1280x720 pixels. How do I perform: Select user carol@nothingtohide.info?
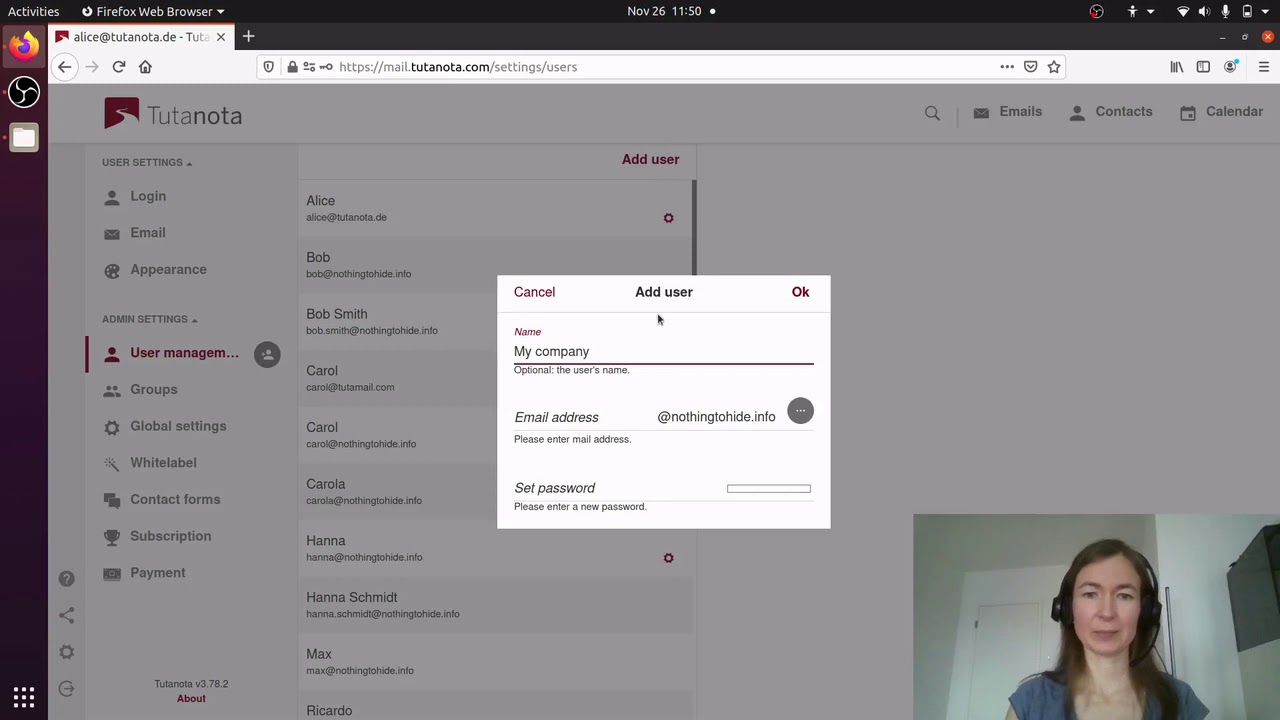pyautogui.click(x=494, y=435)
